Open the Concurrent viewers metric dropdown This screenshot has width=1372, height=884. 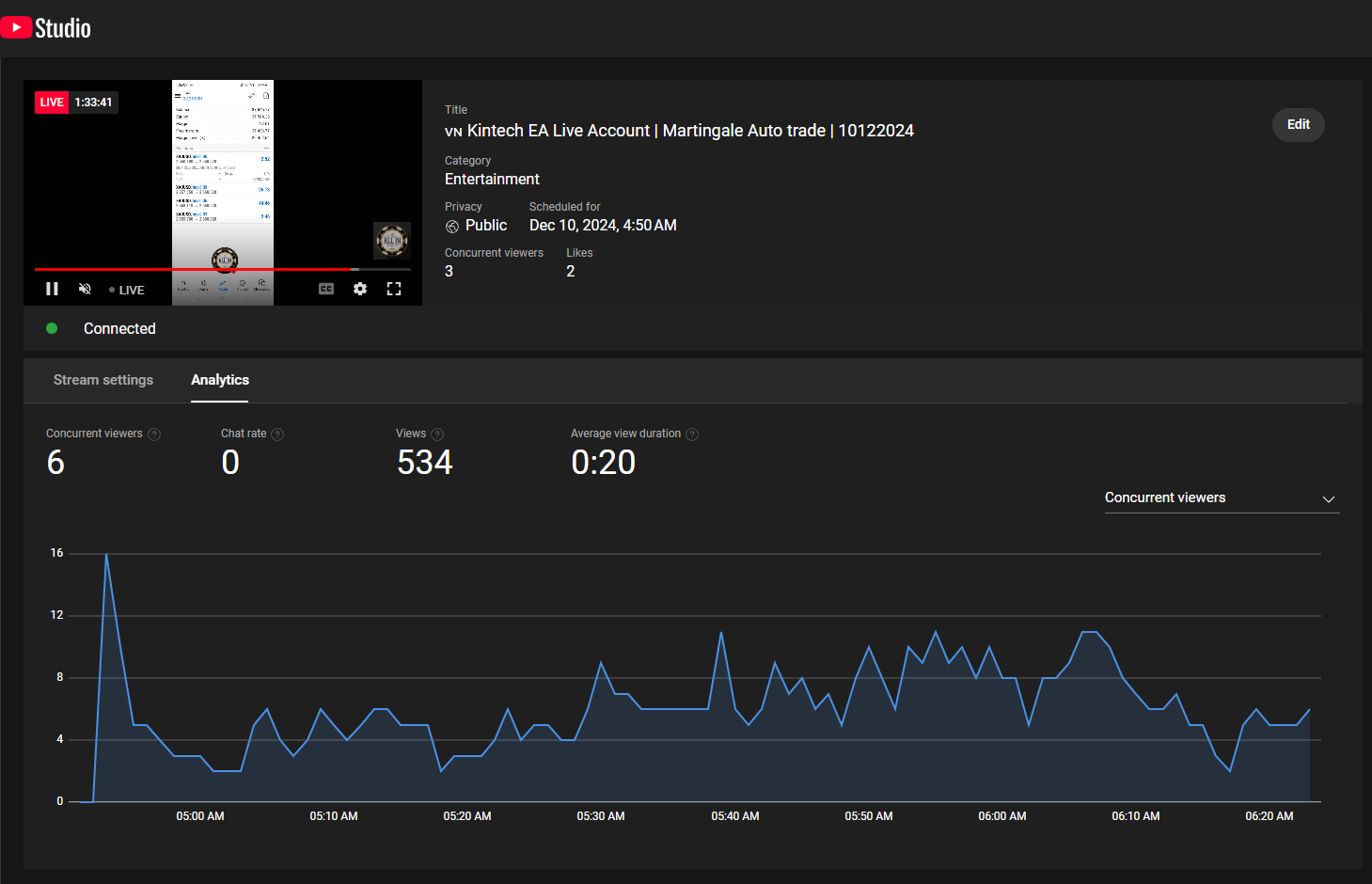(x=1222, y=497)
